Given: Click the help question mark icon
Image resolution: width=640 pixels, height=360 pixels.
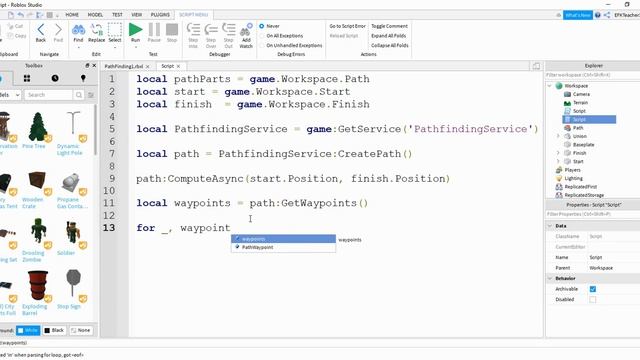Looking at the screenshot, I should [598, 15].
